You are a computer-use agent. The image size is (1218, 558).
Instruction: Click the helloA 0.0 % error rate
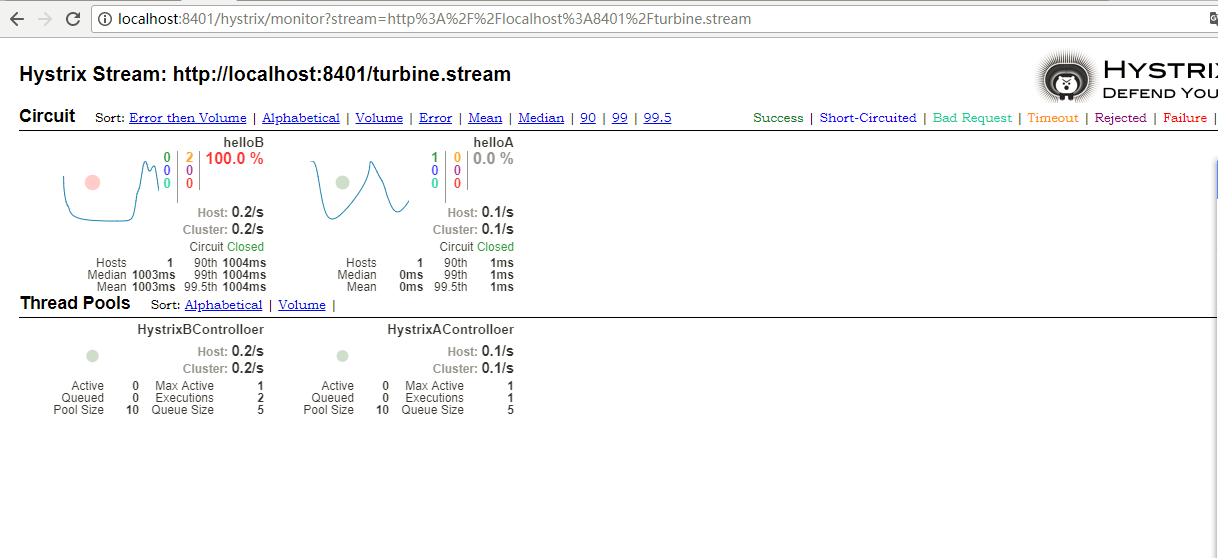click(493, 159)
